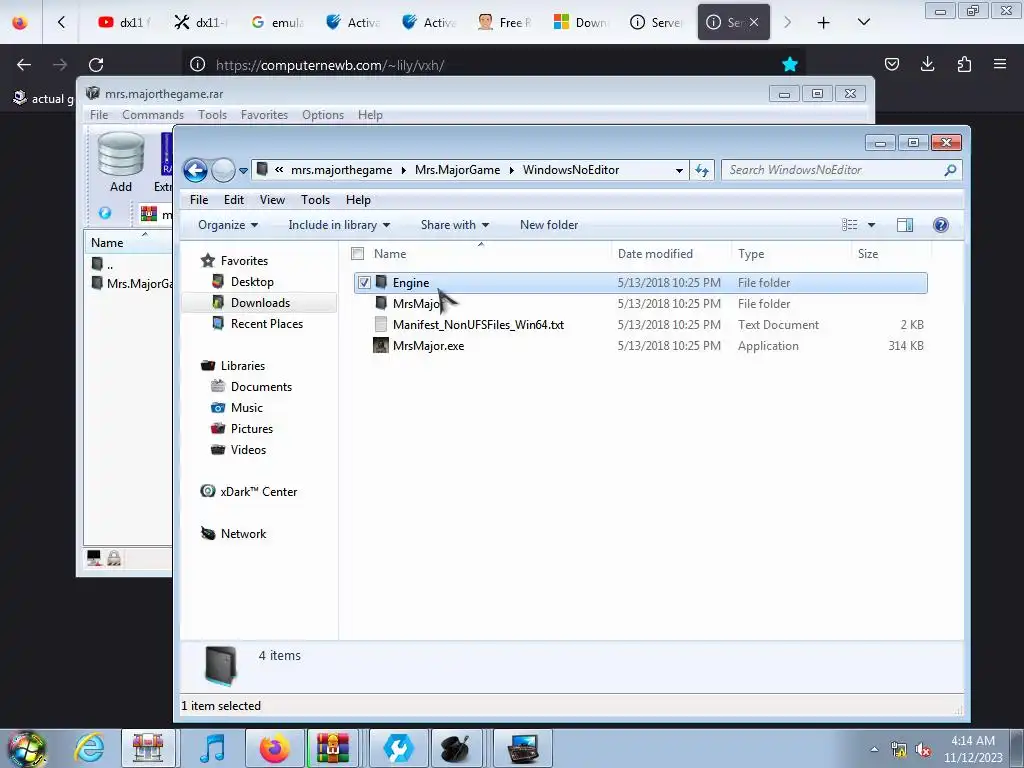Click the blue Help question mark icon
This screenshot has height=768, width=1024.
[x=940, y=225]
